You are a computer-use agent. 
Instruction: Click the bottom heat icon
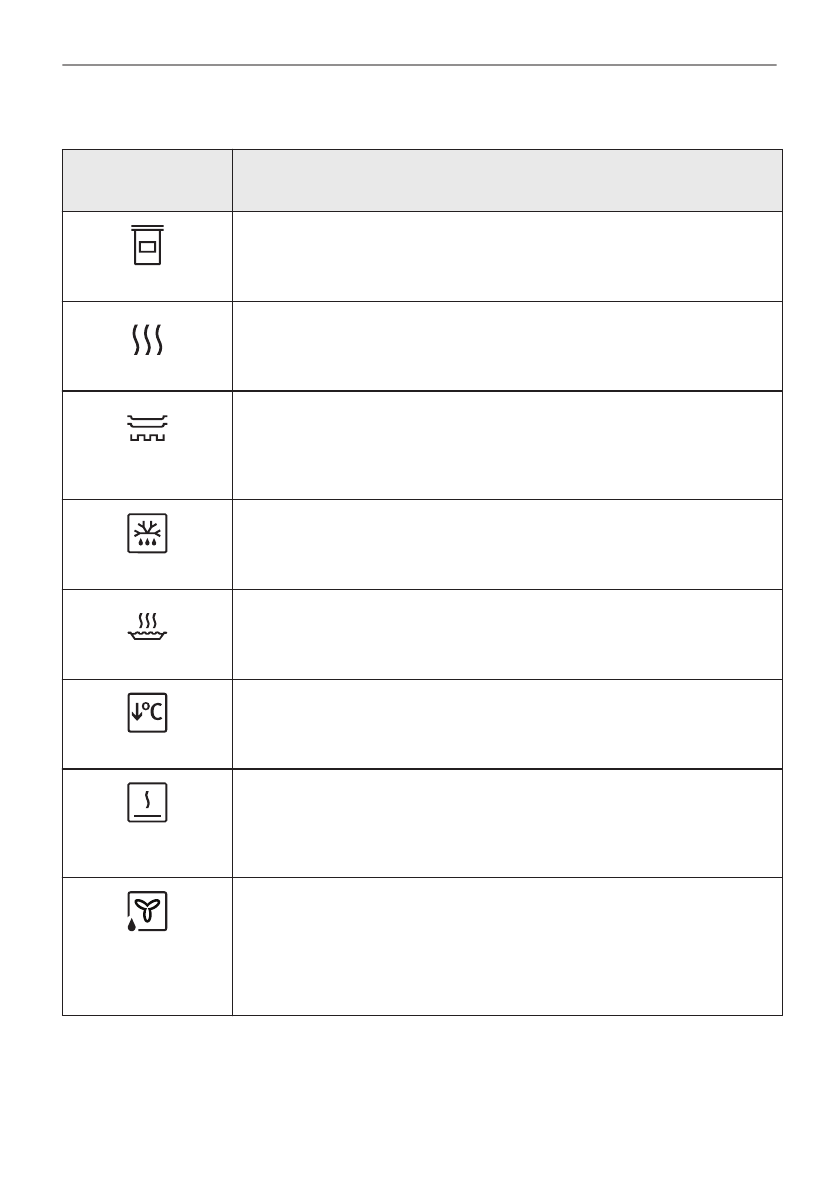coord(148,803)
